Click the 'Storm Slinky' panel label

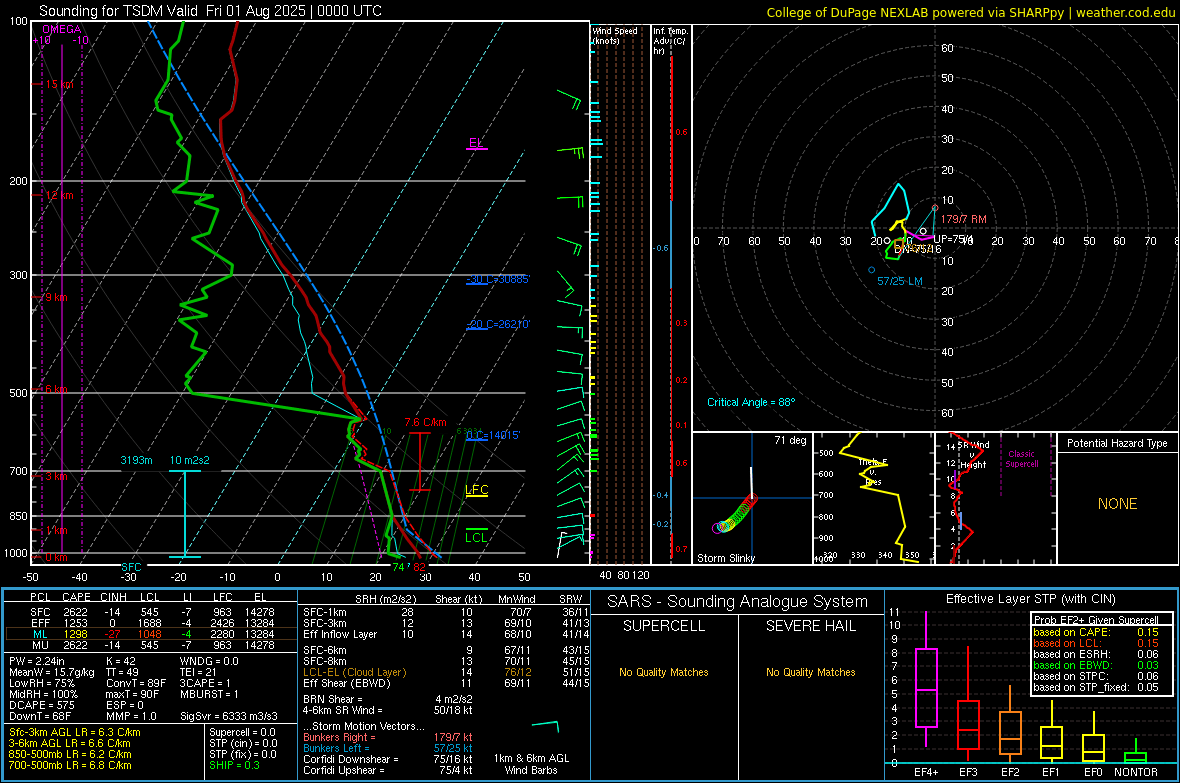(725, 558)
